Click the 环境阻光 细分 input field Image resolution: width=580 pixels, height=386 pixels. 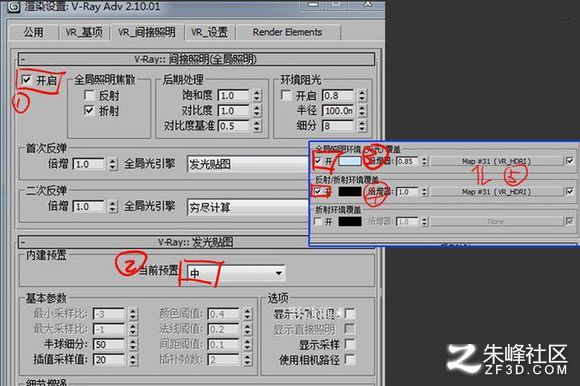(x=338, y=126)
